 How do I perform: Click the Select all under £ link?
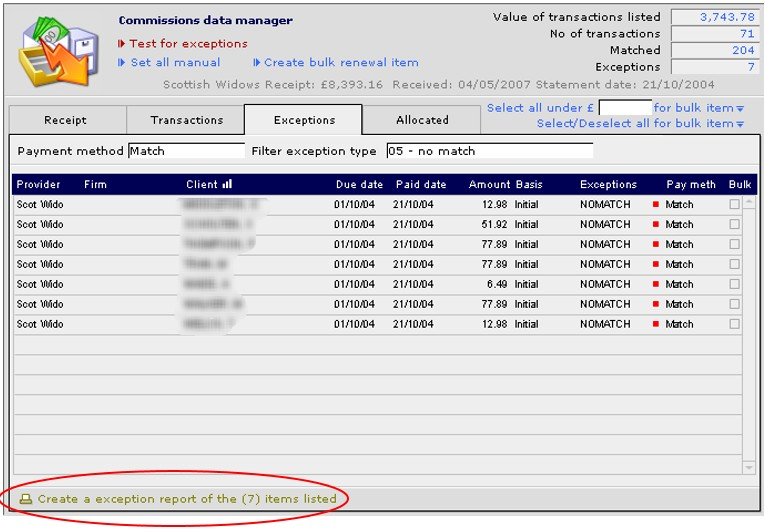coord(540,108)
